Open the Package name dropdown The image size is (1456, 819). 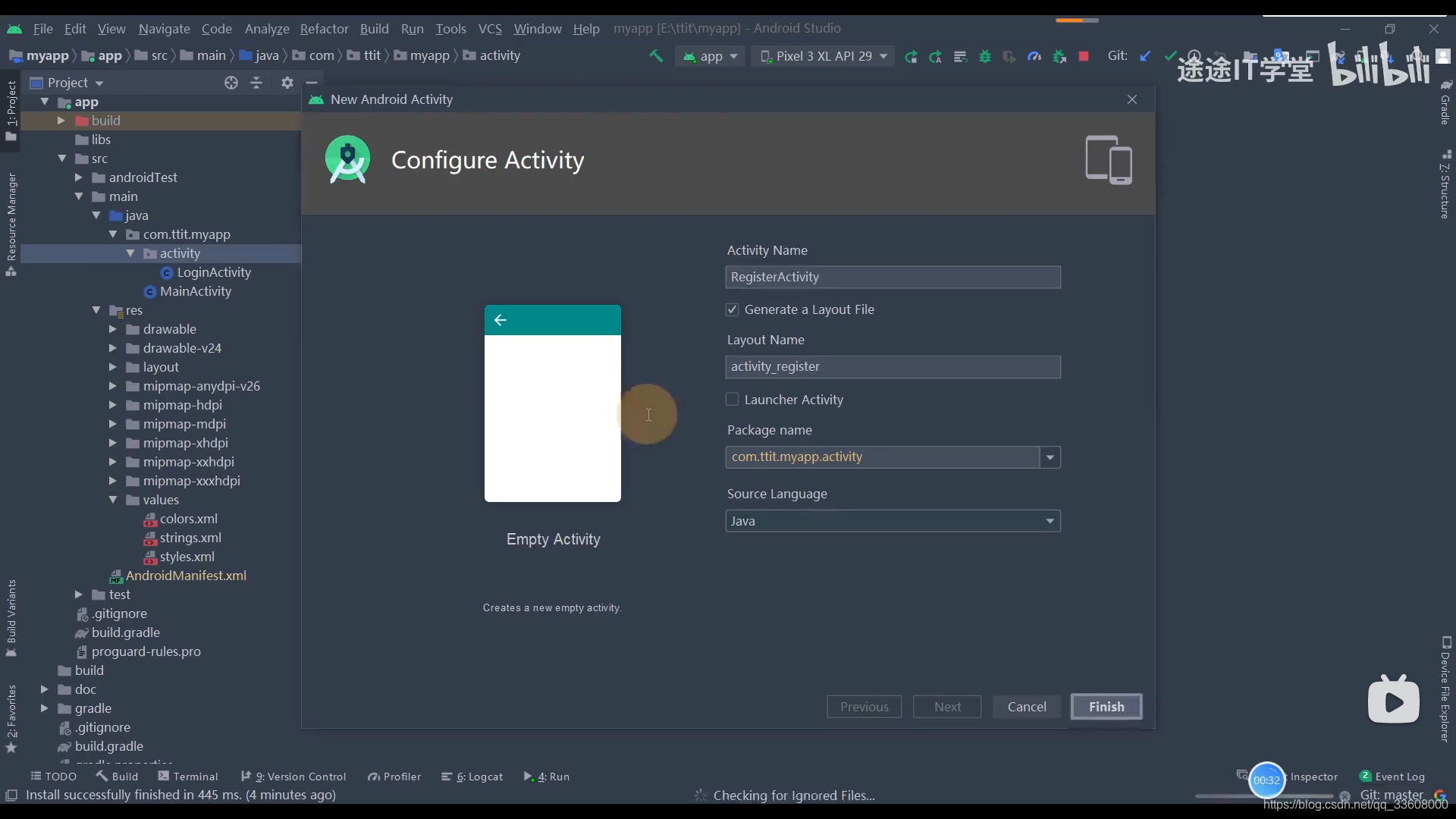(x=1049, y=456)
